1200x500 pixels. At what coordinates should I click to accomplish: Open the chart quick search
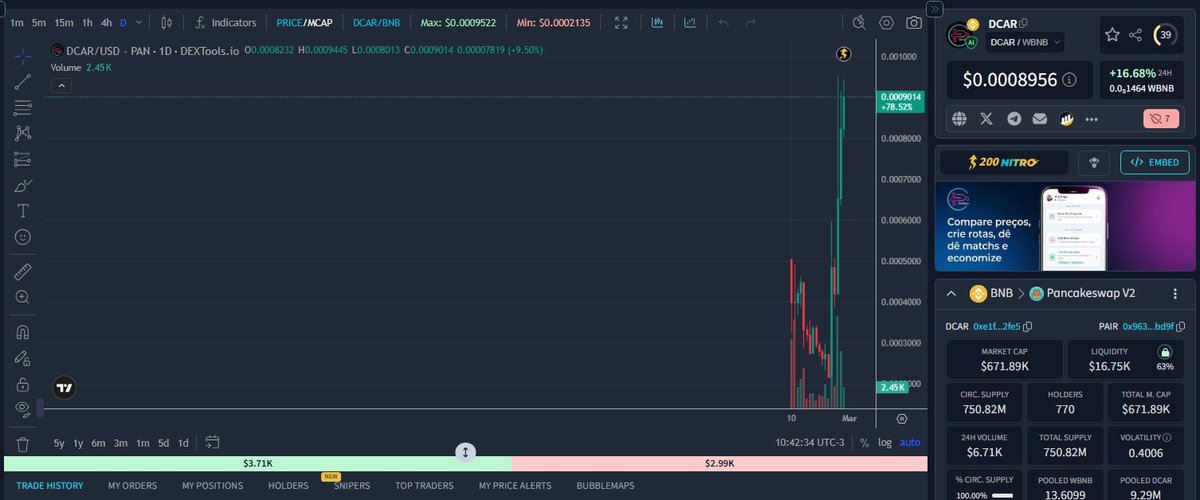(859, 22)
